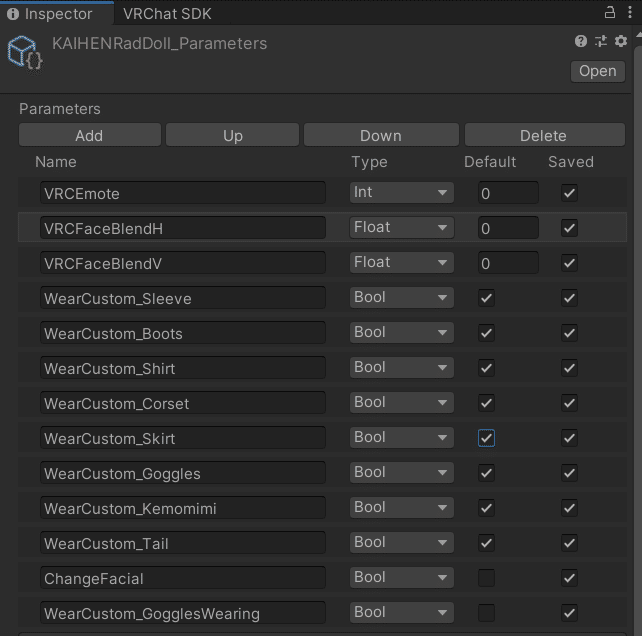Toggle Saved checkbox for WearCustom_Sleeve
642x636 pixels.
(x=569, y=298)
